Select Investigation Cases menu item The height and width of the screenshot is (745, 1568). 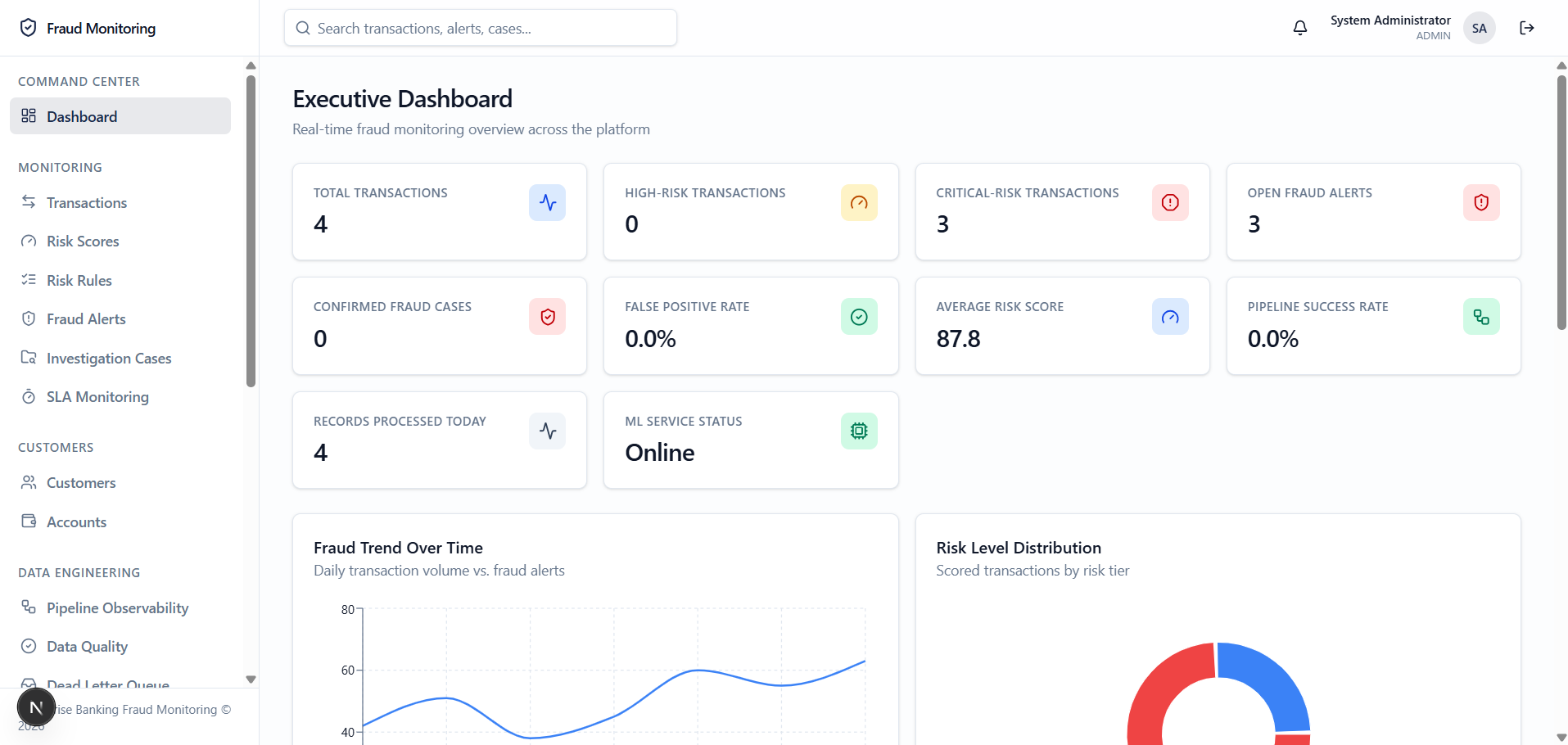pos(120,358)
